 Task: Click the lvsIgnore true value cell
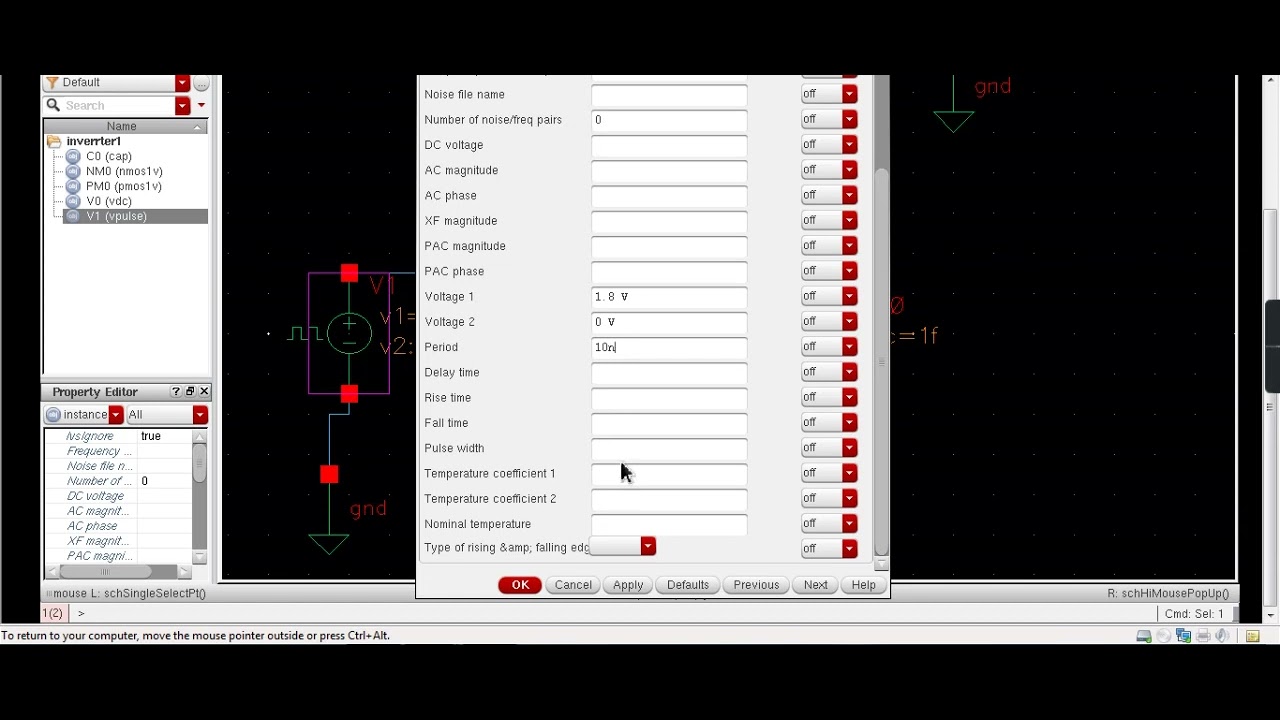164,436
